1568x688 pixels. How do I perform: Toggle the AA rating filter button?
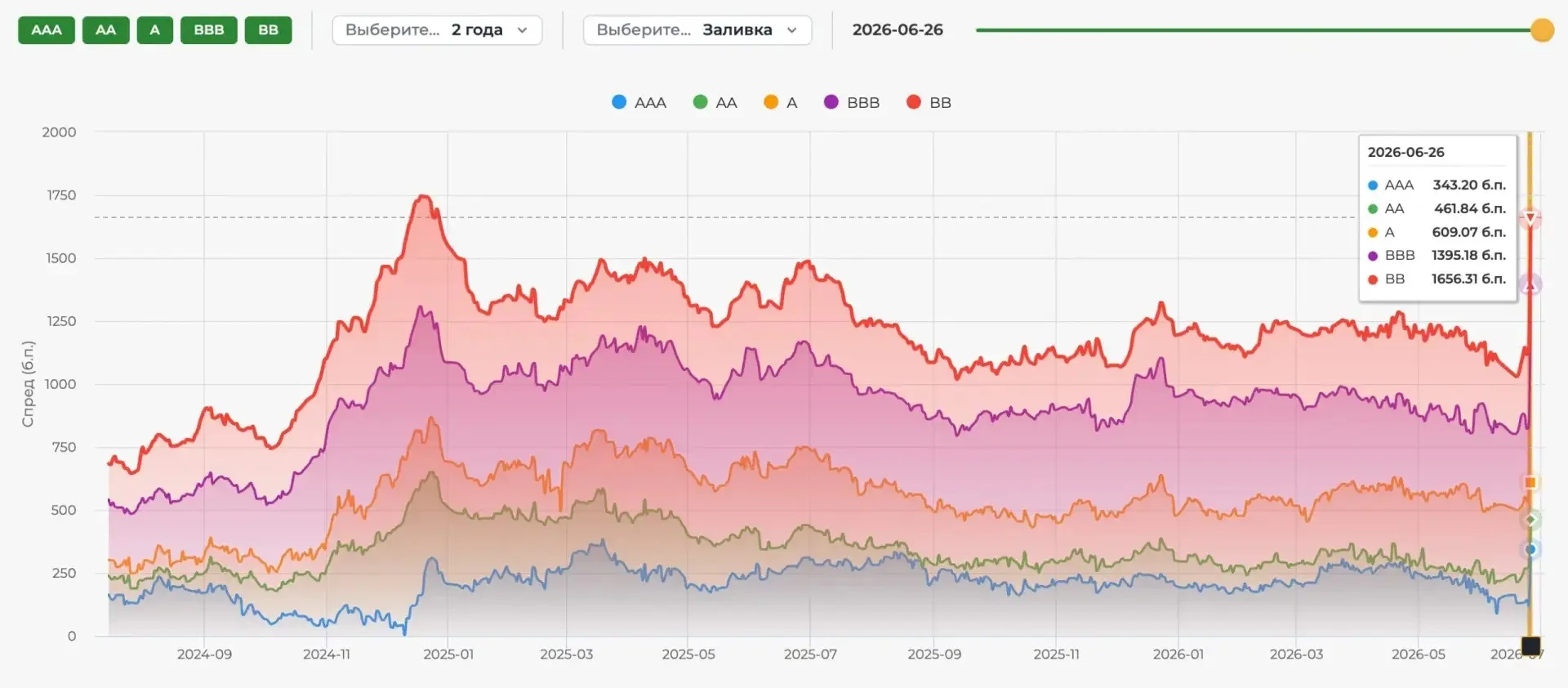[105, 30]
